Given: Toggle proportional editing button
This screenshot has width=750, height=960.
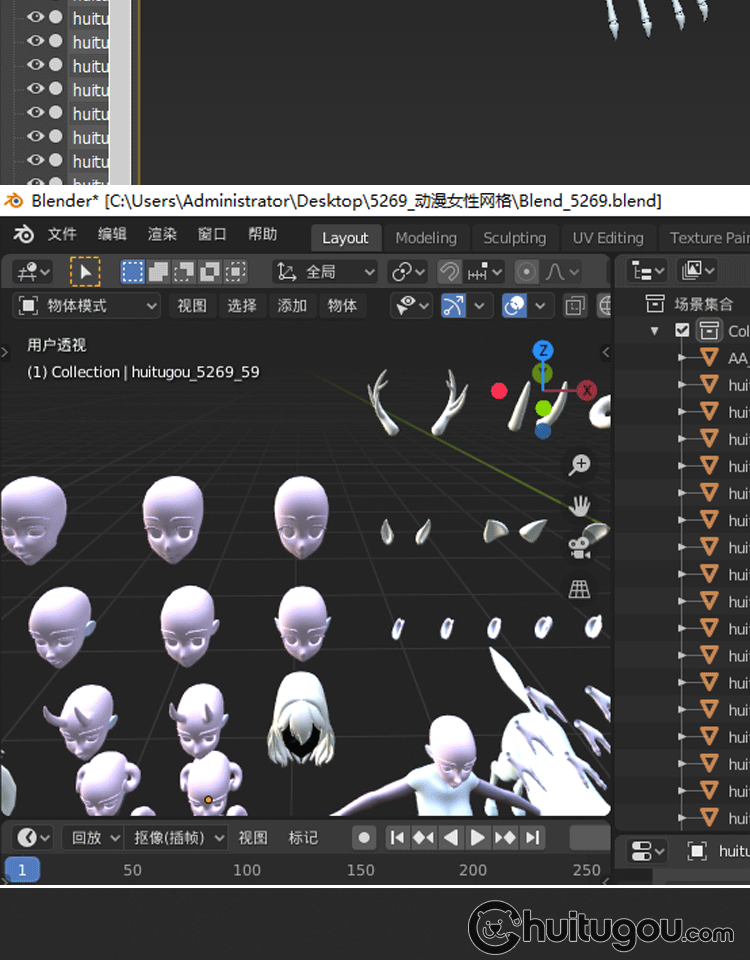Looking at the screenshot, I should pyautogui.click(x=527, y=272).
